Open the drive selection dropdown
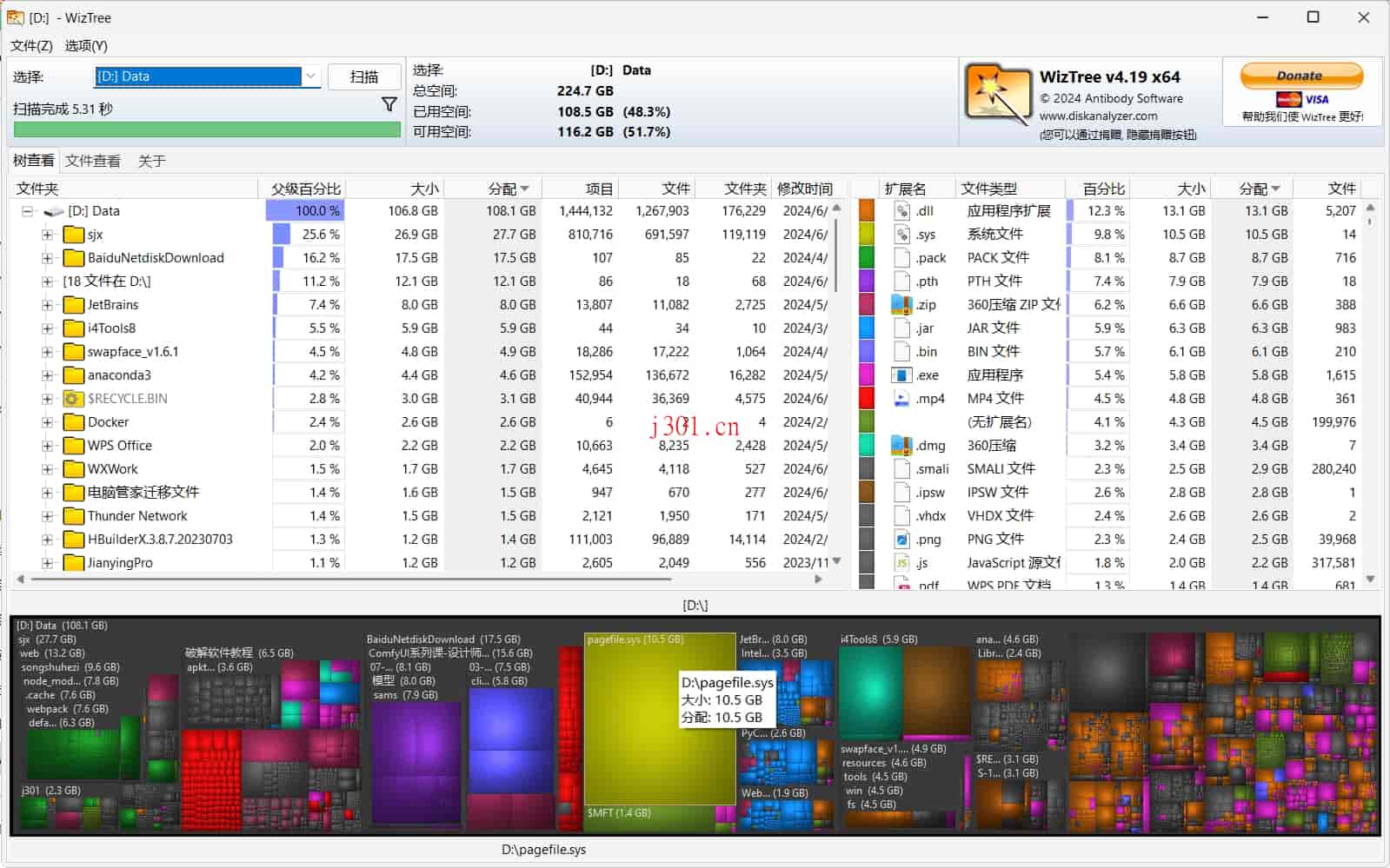The image size is (1390, 868). [x=310, y=76]
